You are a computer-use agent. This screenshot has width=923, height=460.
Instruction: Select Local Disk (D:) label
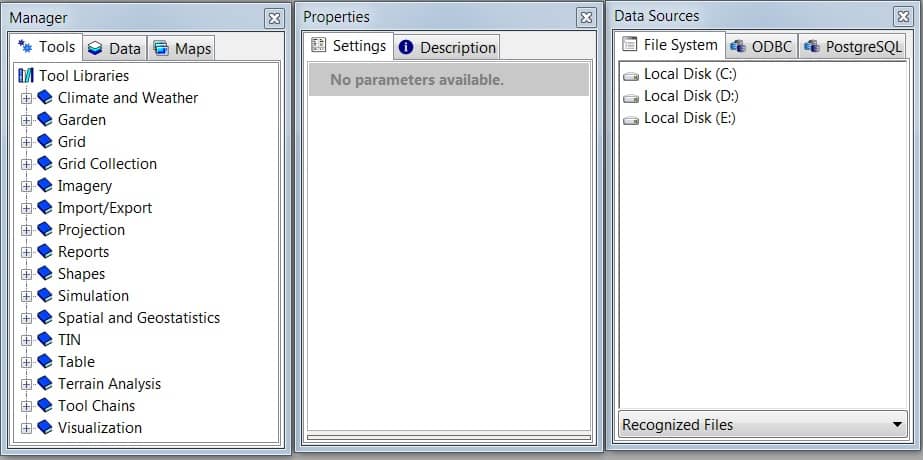[691, 96]
